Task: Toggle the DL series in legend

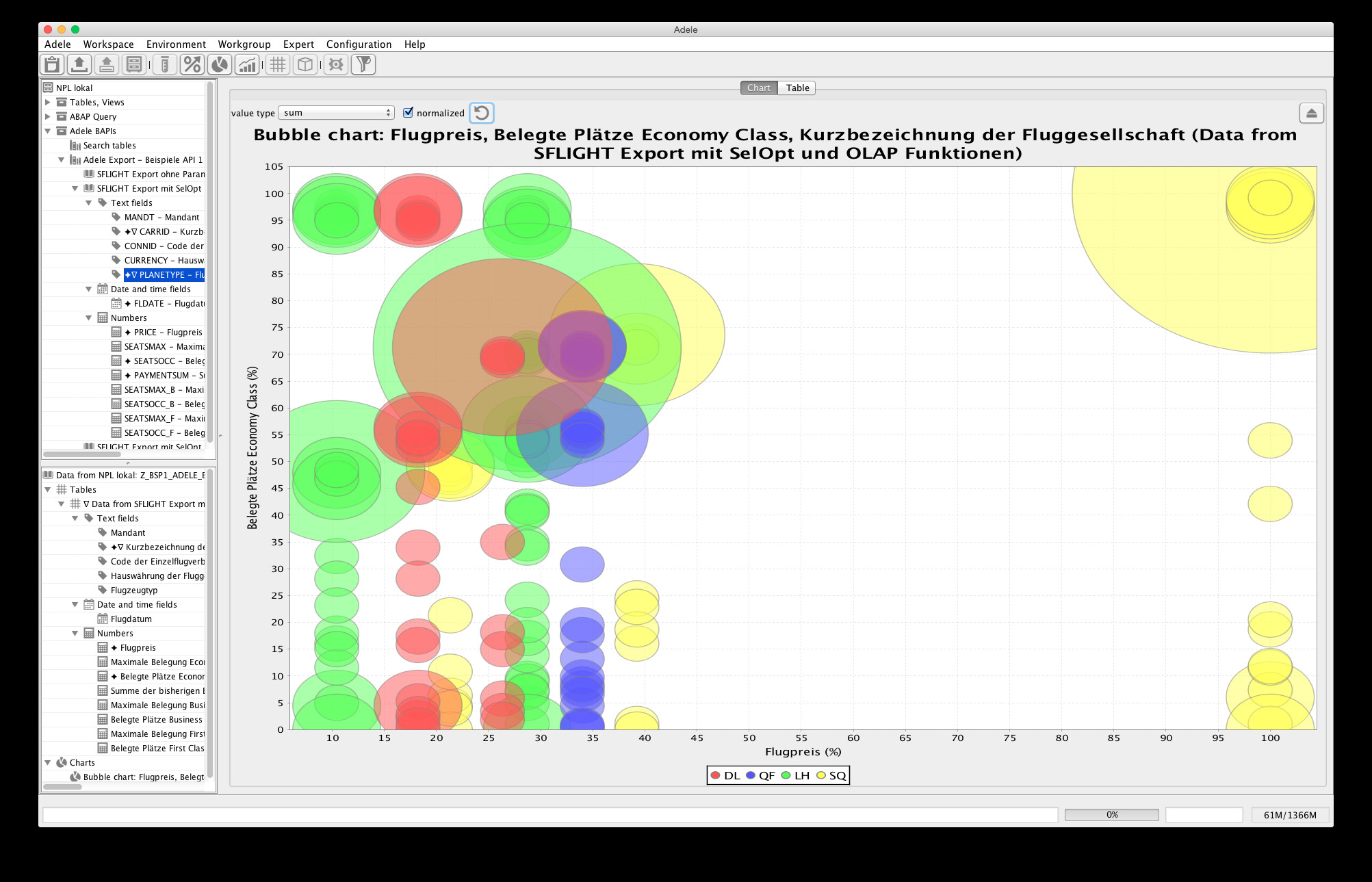Action: coord(725,775)
